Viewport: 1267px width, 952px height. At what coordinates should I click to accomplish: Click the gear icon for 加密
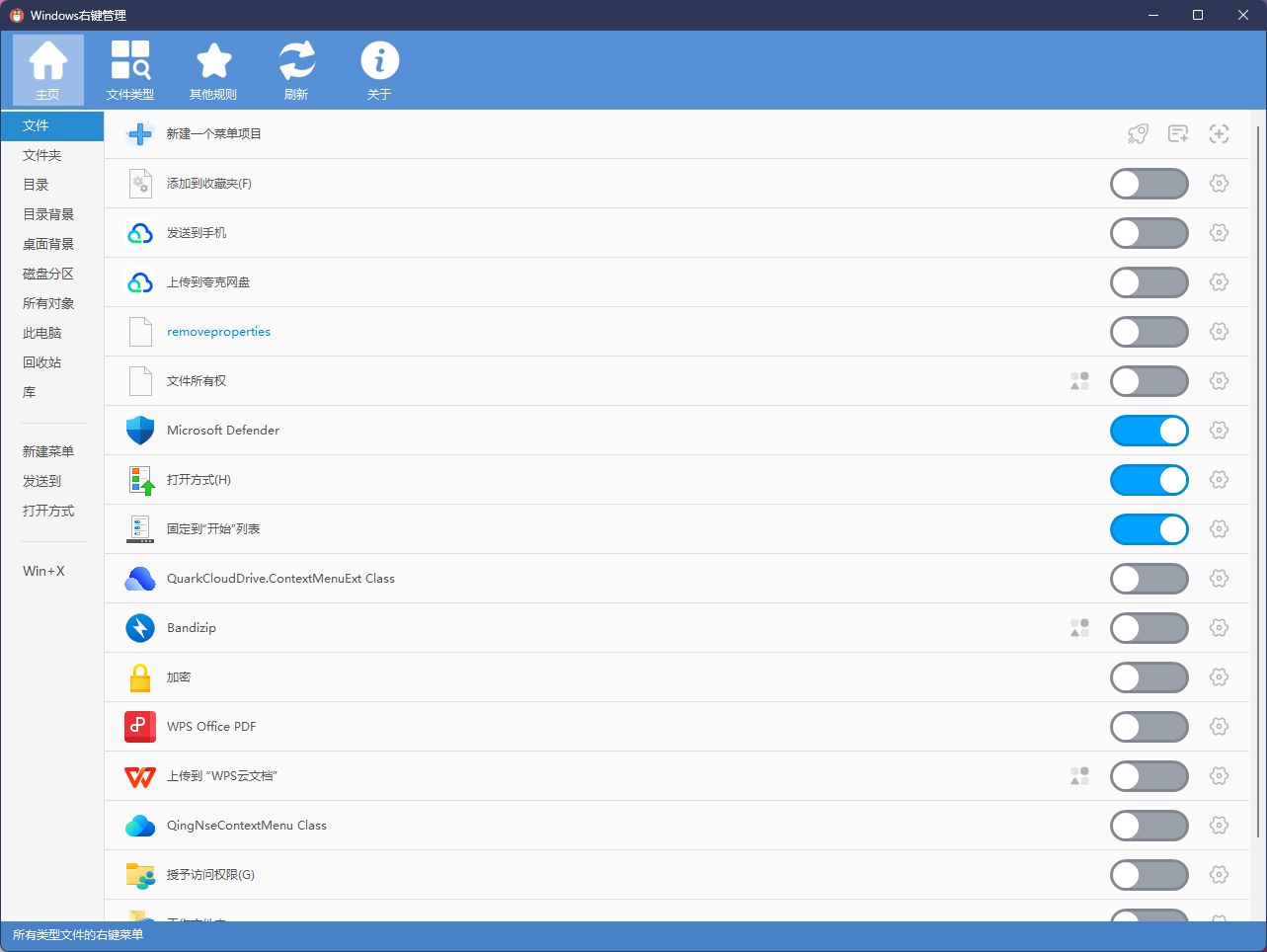(x=1219, y=677)
